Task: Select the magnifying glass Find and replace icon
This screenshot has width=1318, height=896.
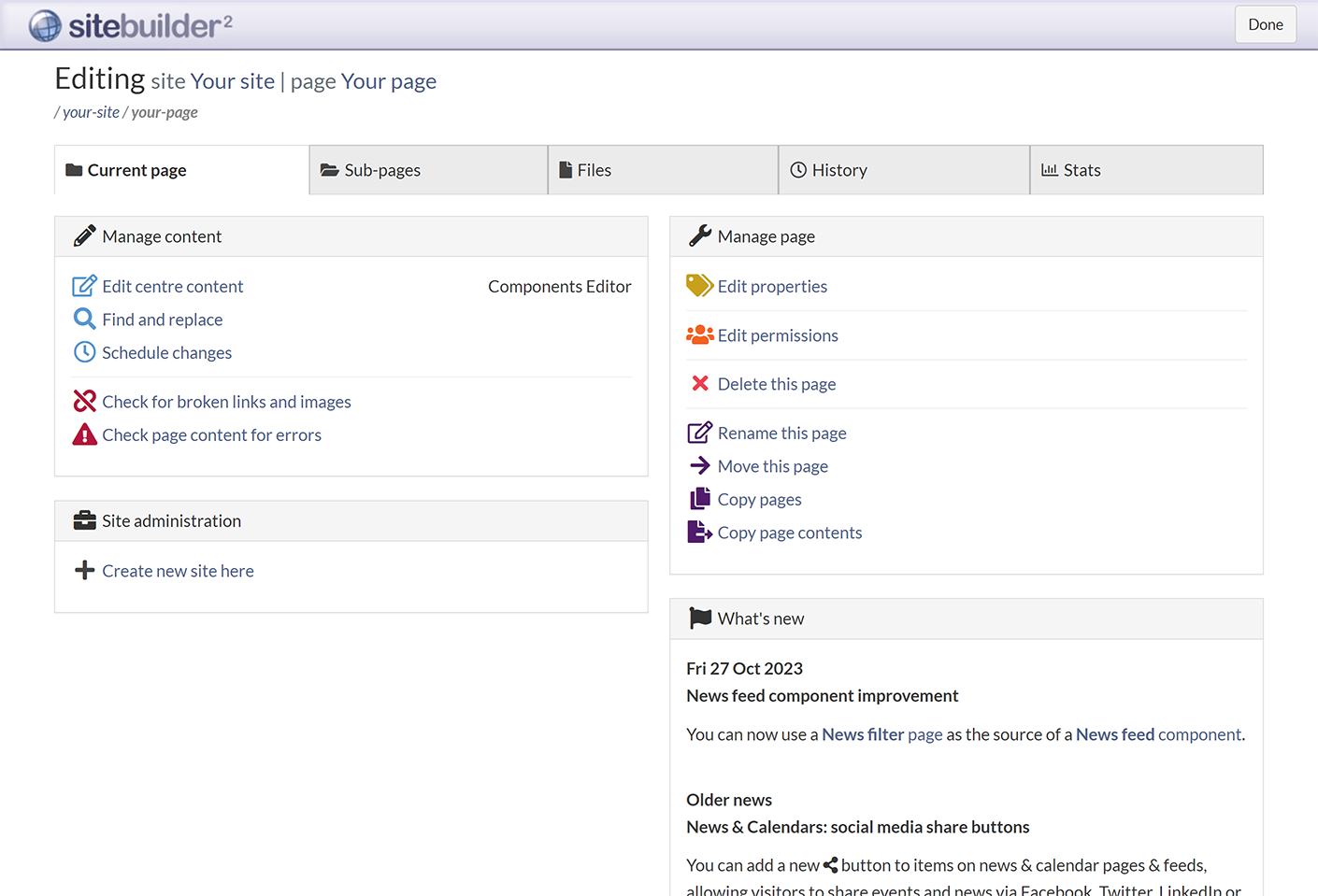Action: tap(84, 319)
